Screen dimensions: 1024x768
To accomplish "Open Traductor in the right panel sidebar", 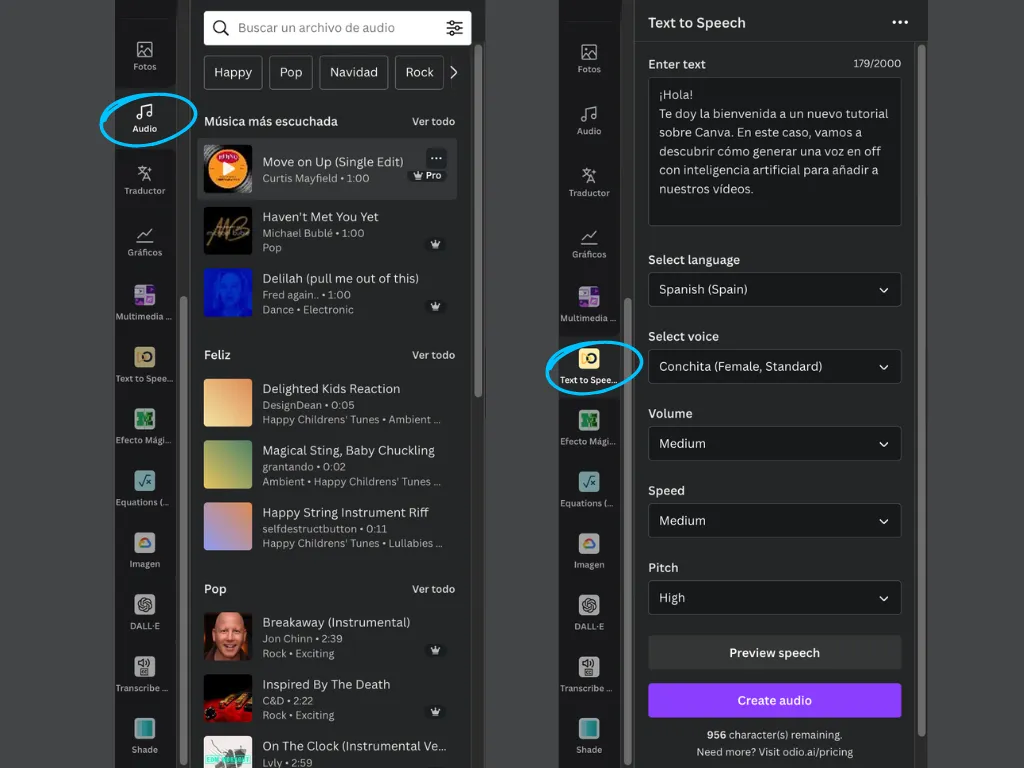I will tap(589, 182).
